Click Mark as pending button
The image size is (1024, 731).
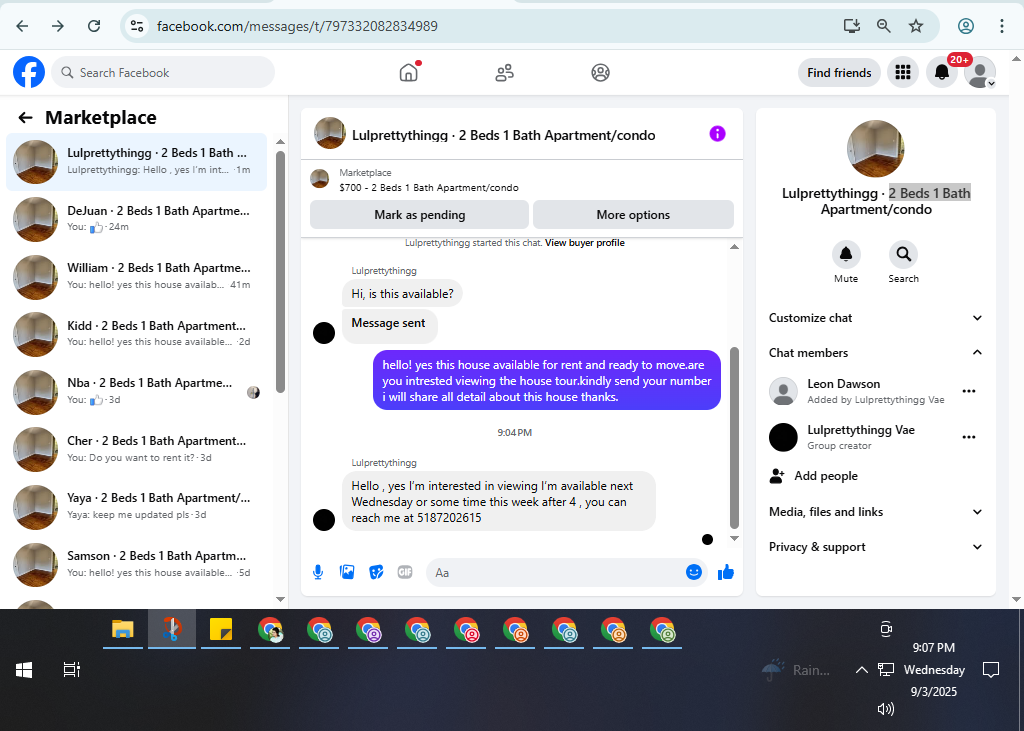[419, 215]
